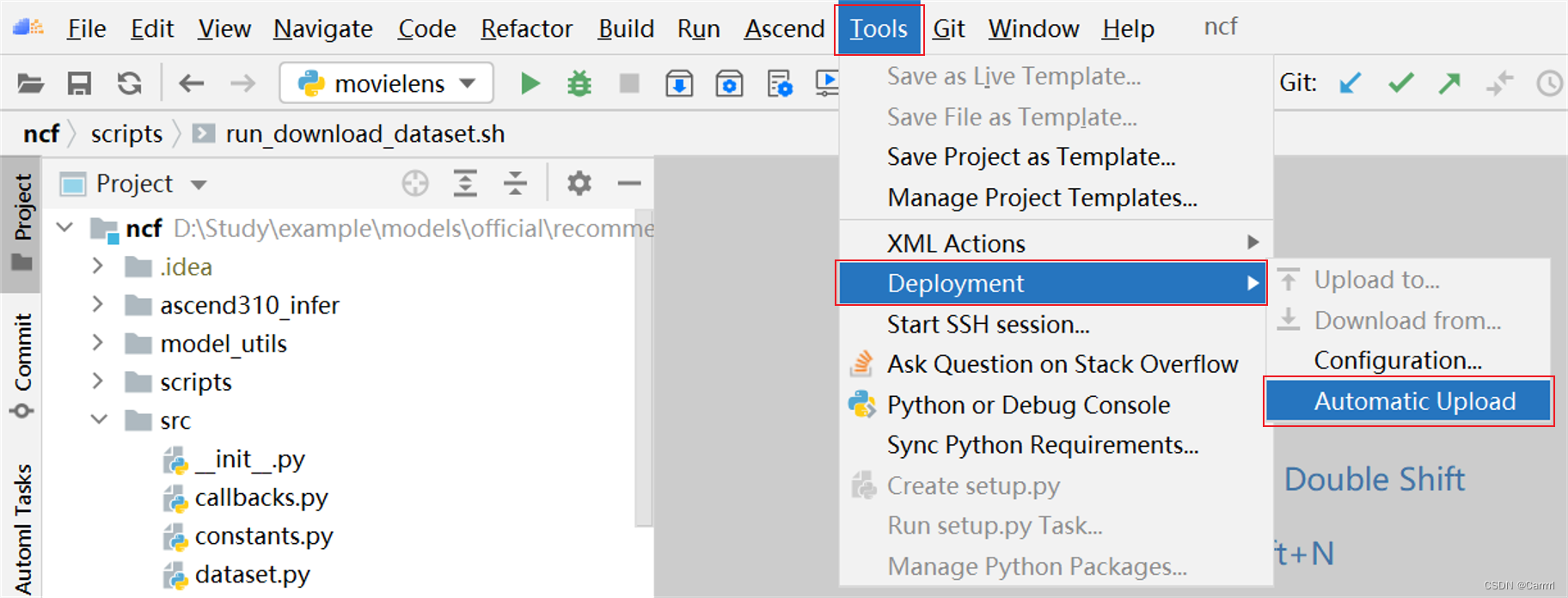Click the green Run button
The image size is (1568, 598).
coord(530,83)
